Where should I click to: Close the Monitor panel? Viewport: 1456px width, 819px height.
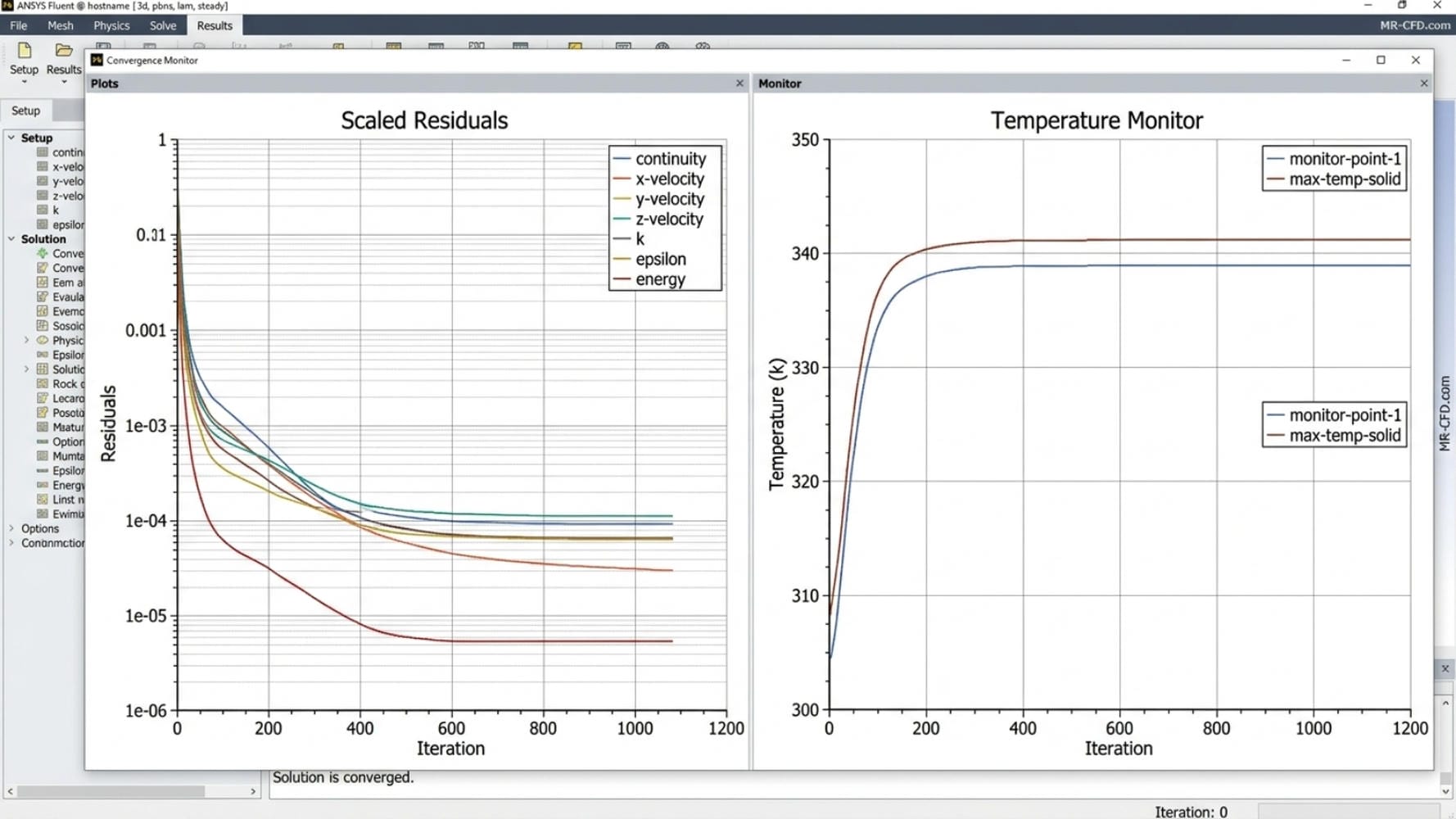click(x=1424, y=84)
